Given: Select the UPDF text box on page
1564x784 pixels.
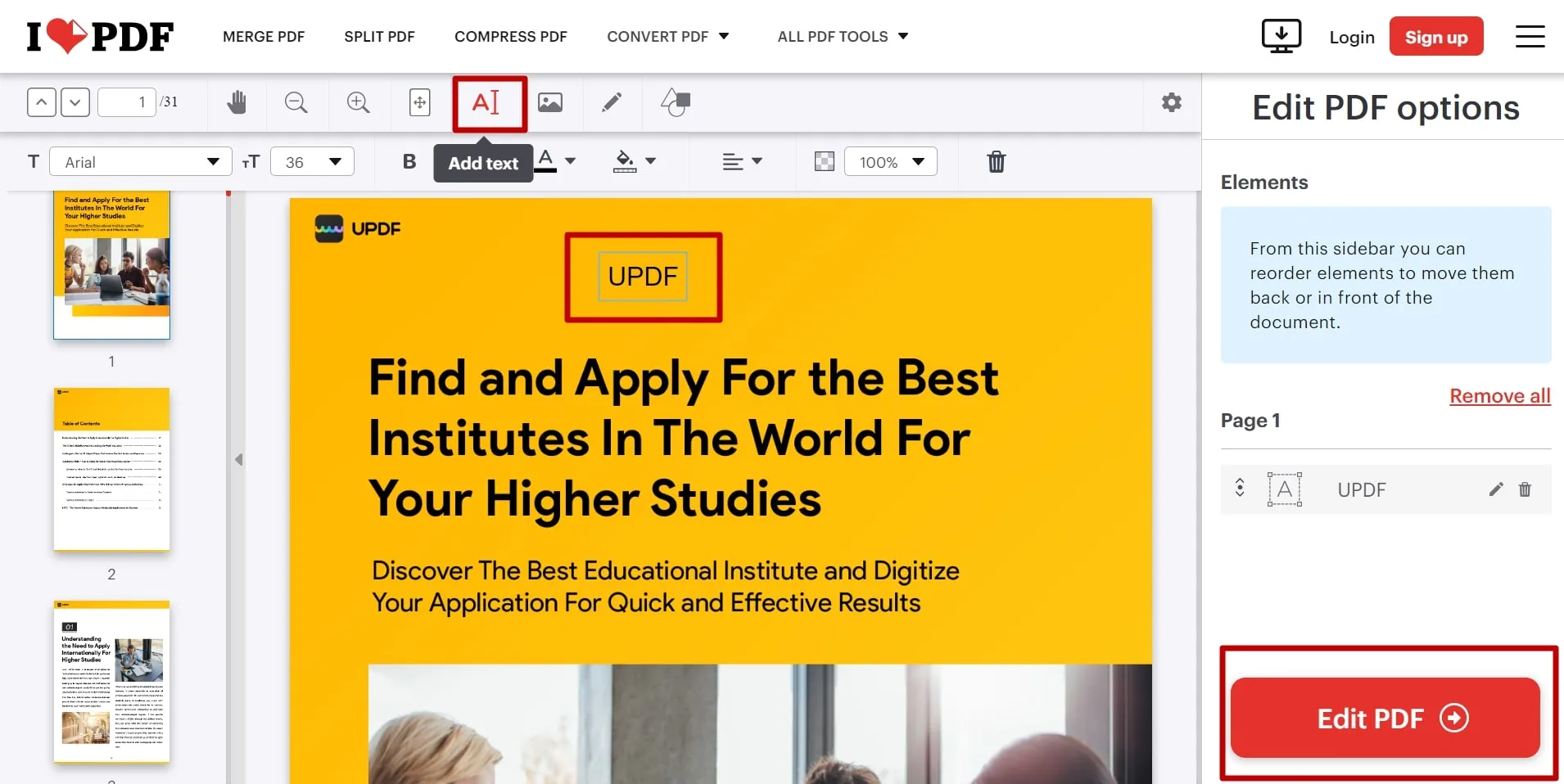Looking at the screenshot, I should pyautogui.click(x=643, y=277).
